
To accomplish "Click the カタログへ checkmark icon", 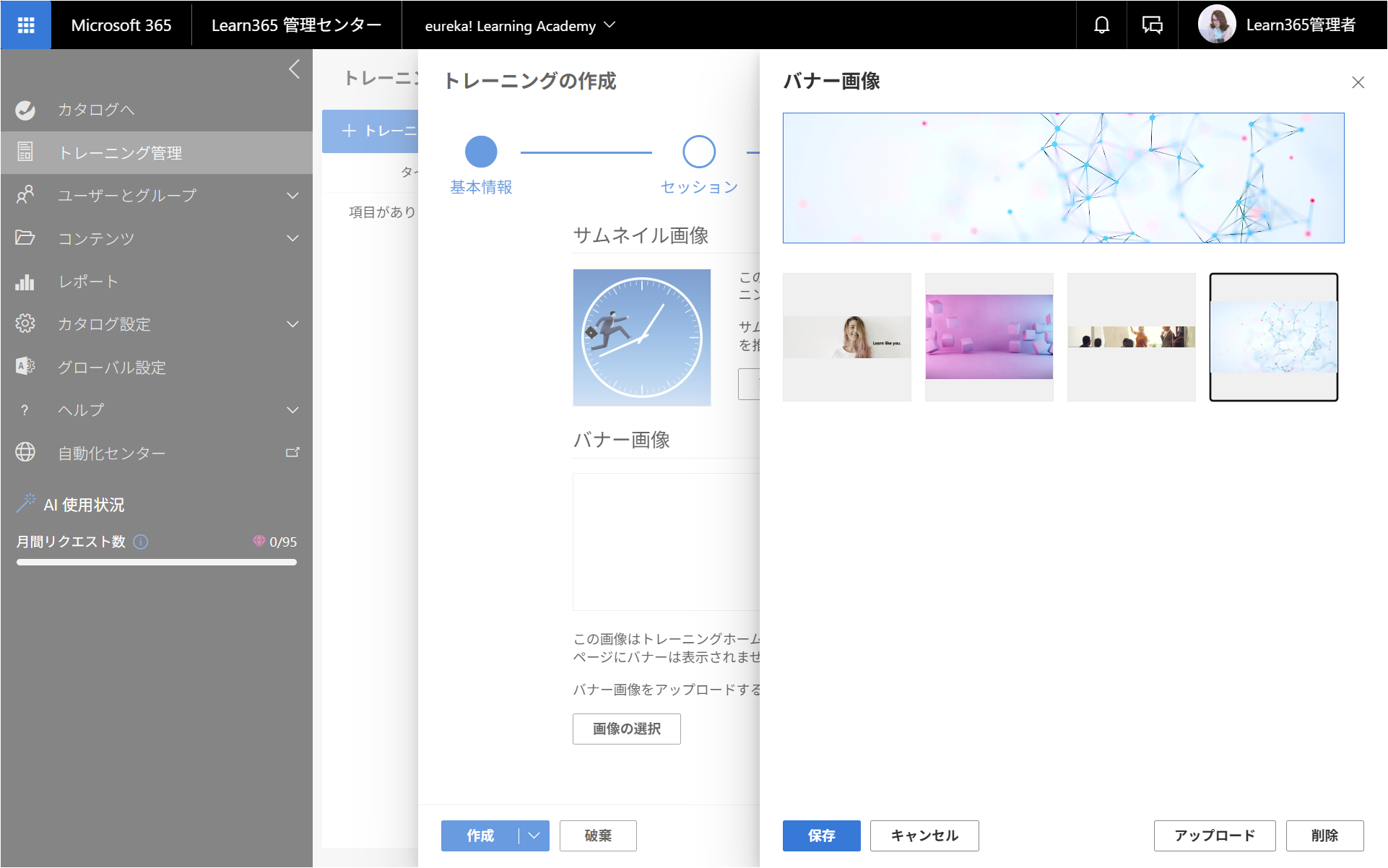I will coord(25,110).
